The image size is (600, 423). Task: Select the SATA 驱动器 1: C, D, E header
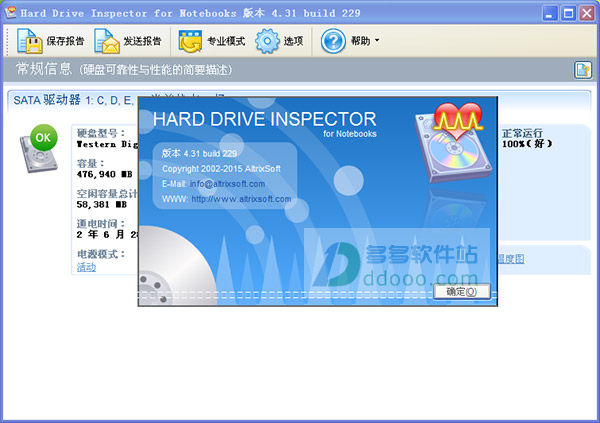click(74, 100)
